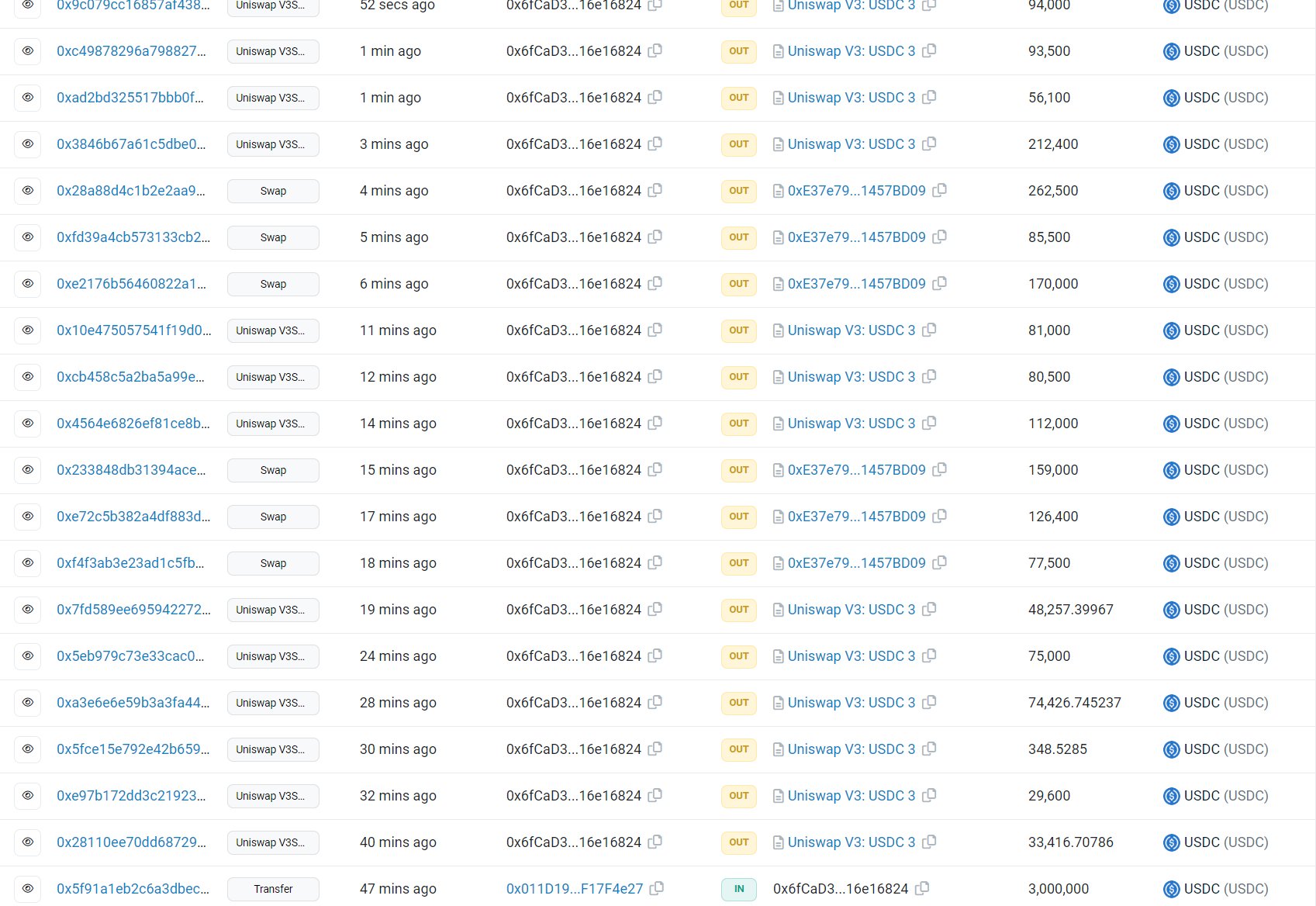Click USDC token logo in 29,600 row
Image resolution: width=1316 pixels, height=906 pixels.
click(x=1172, y=796)
